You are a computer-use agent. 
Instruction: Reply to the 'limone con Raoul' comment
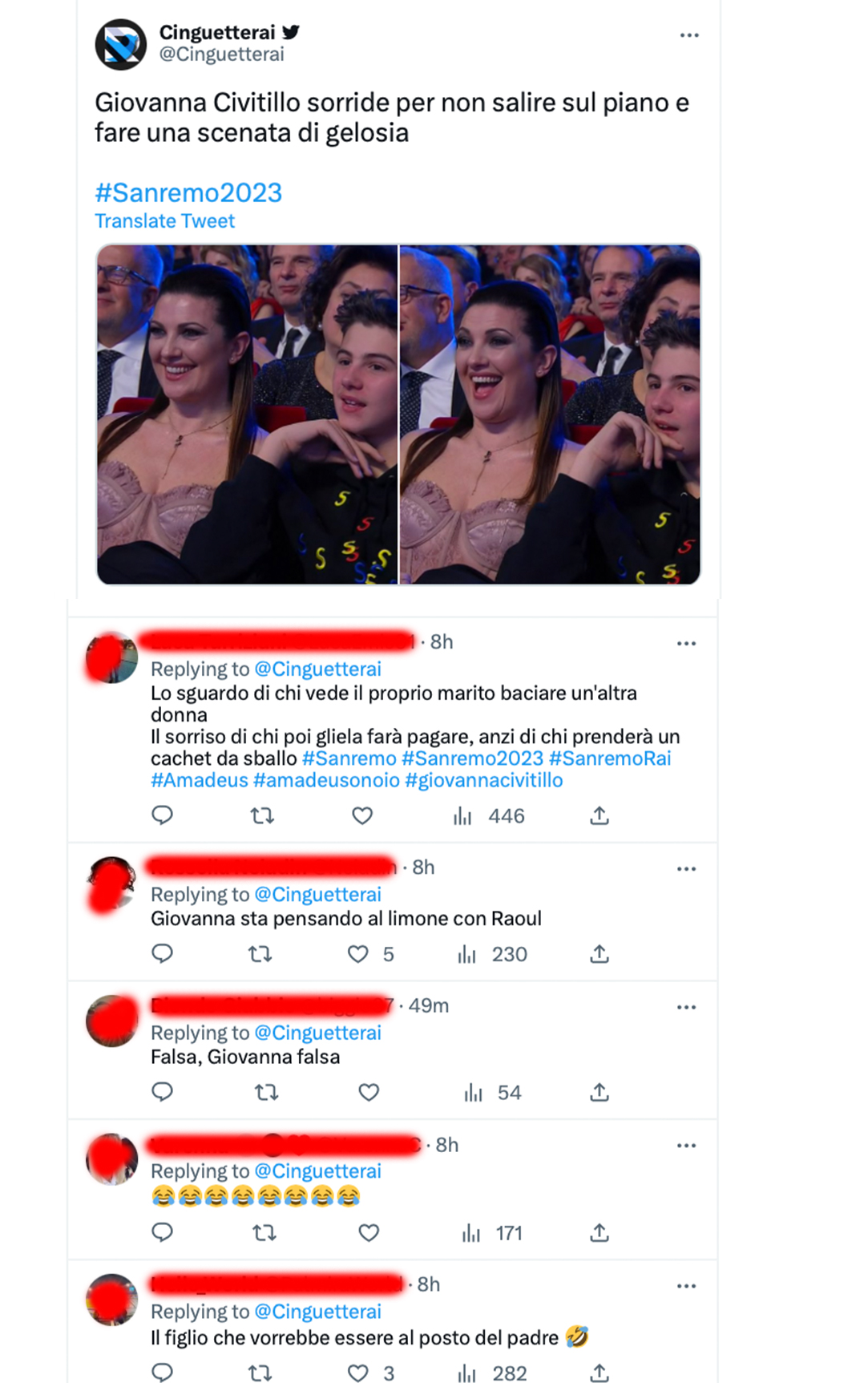point(163,953)
